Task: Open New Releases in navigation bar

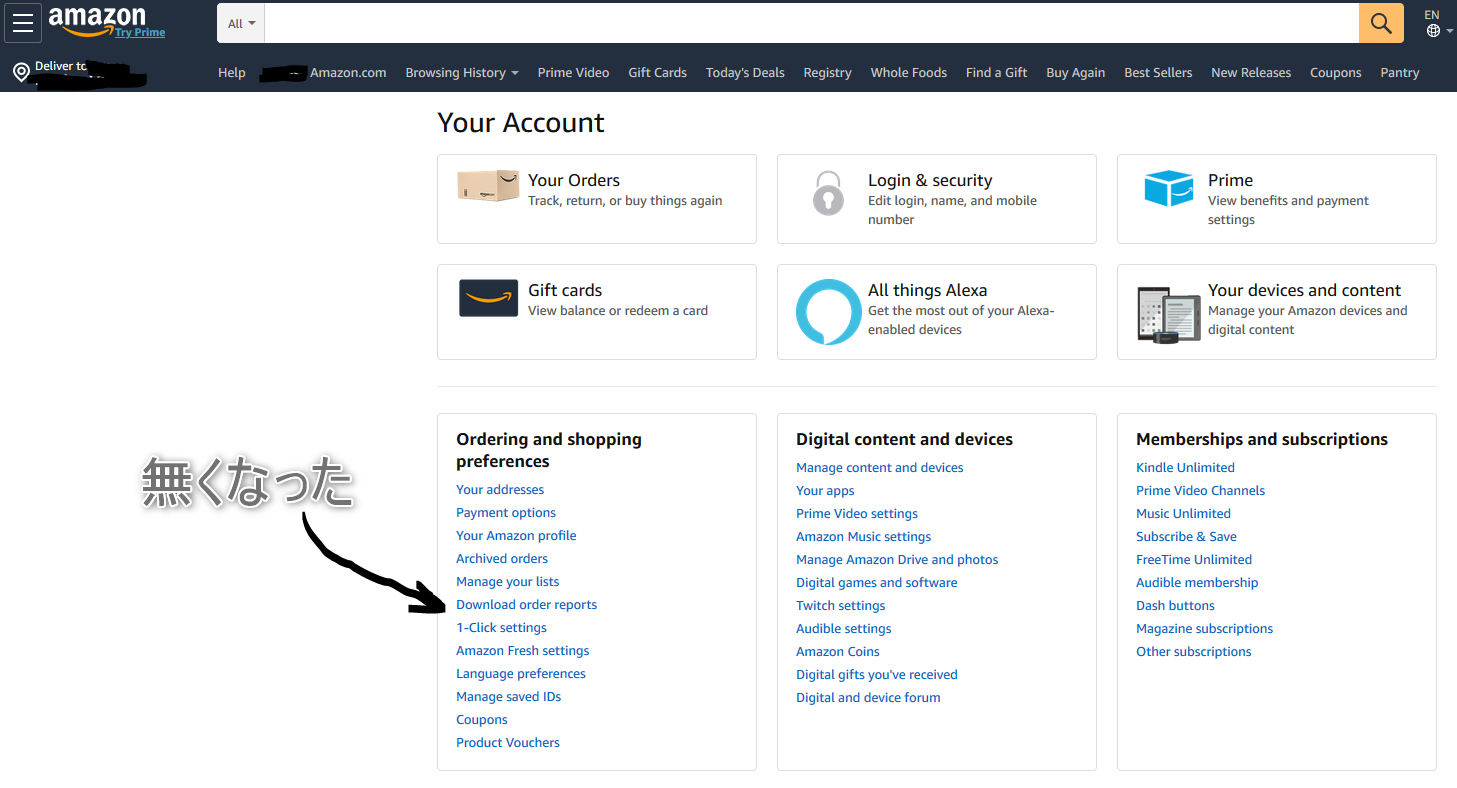Action: 1251,73
